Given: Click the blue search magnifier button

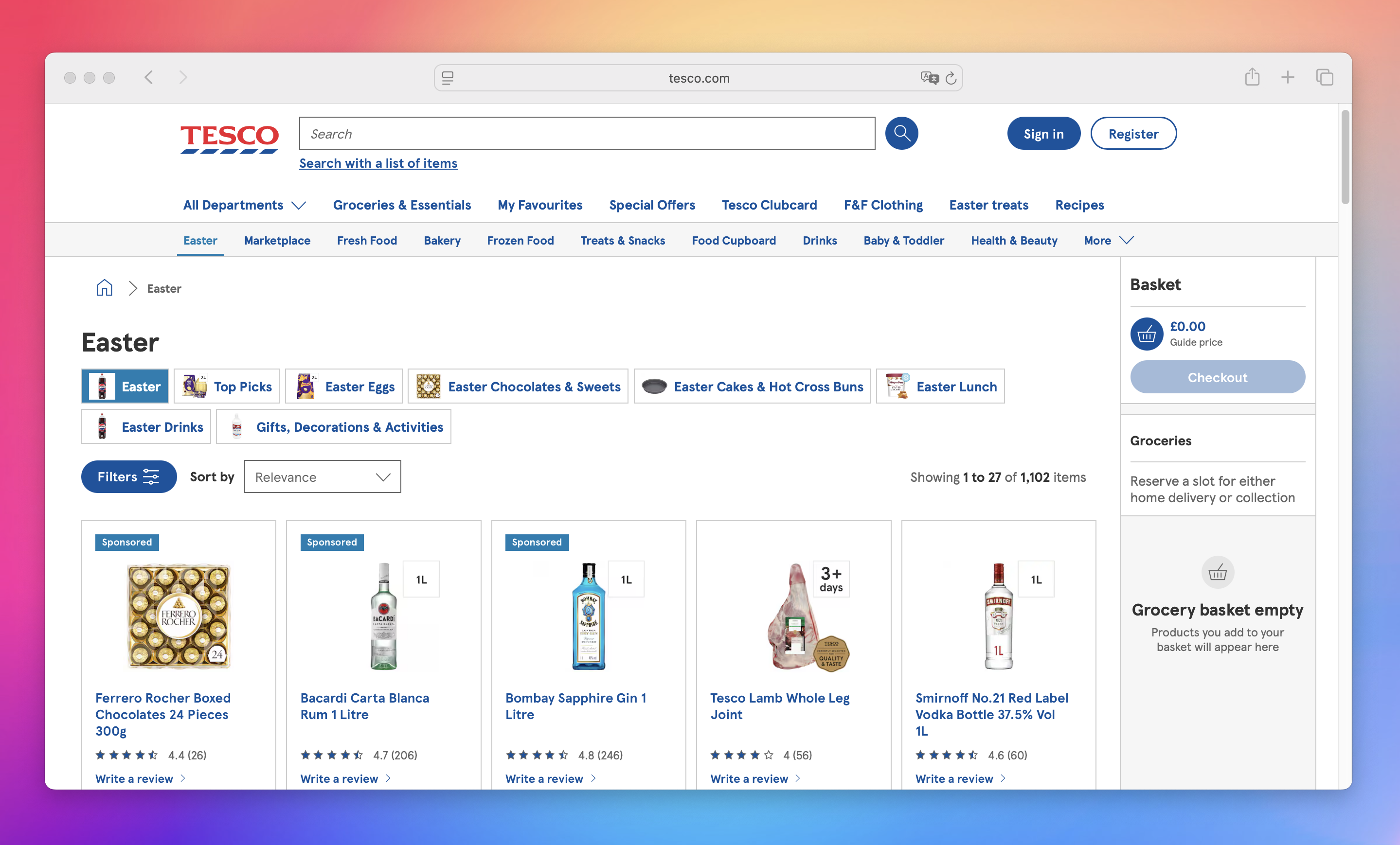Looking at the screenshot, I should (901, 133).
